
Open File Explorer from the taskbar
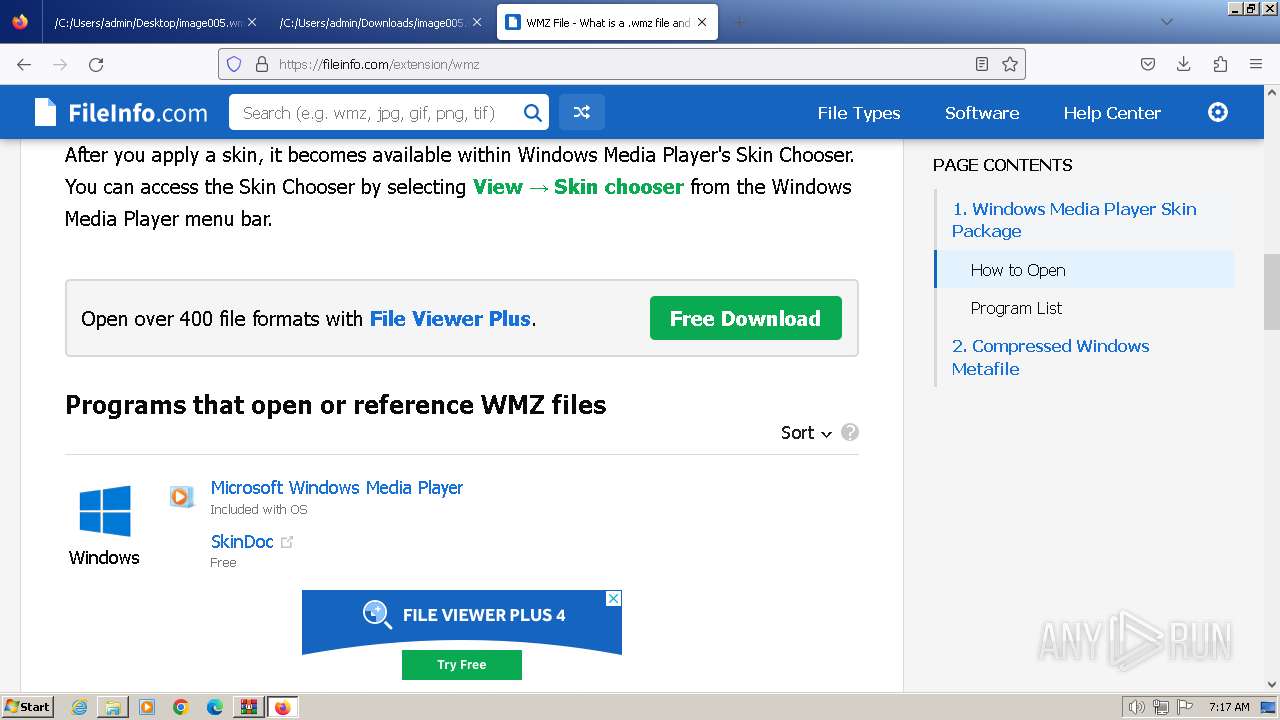[113, 707]
